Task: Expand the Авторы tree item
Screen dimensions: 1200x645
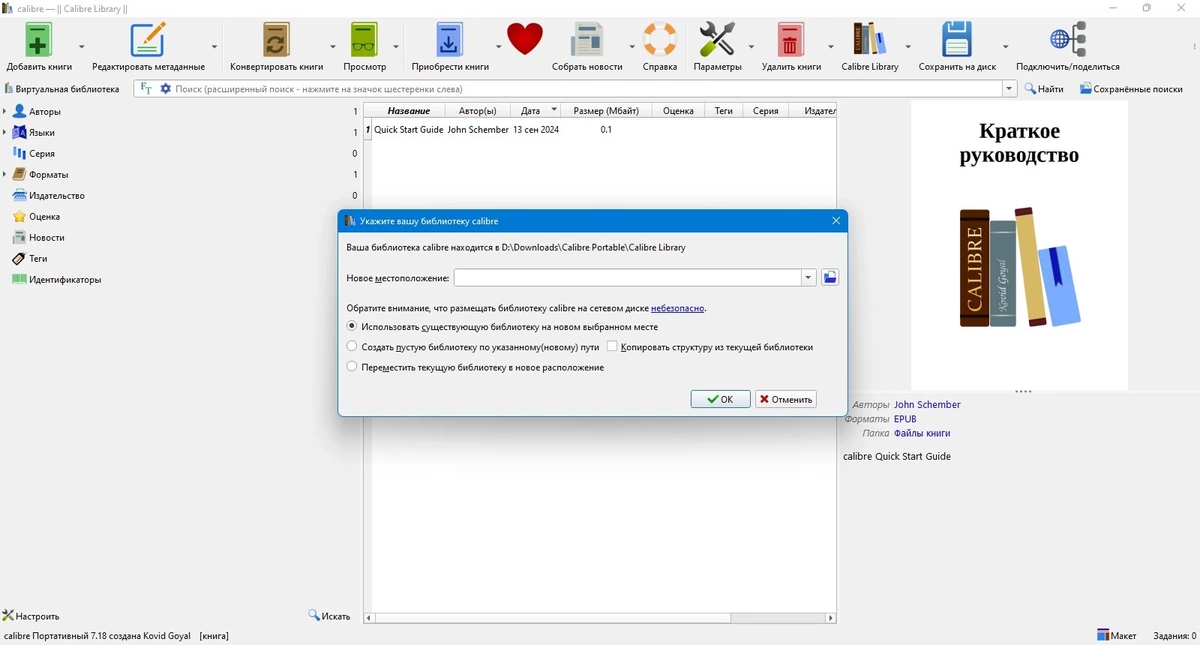Action: [x=5, y=112]
